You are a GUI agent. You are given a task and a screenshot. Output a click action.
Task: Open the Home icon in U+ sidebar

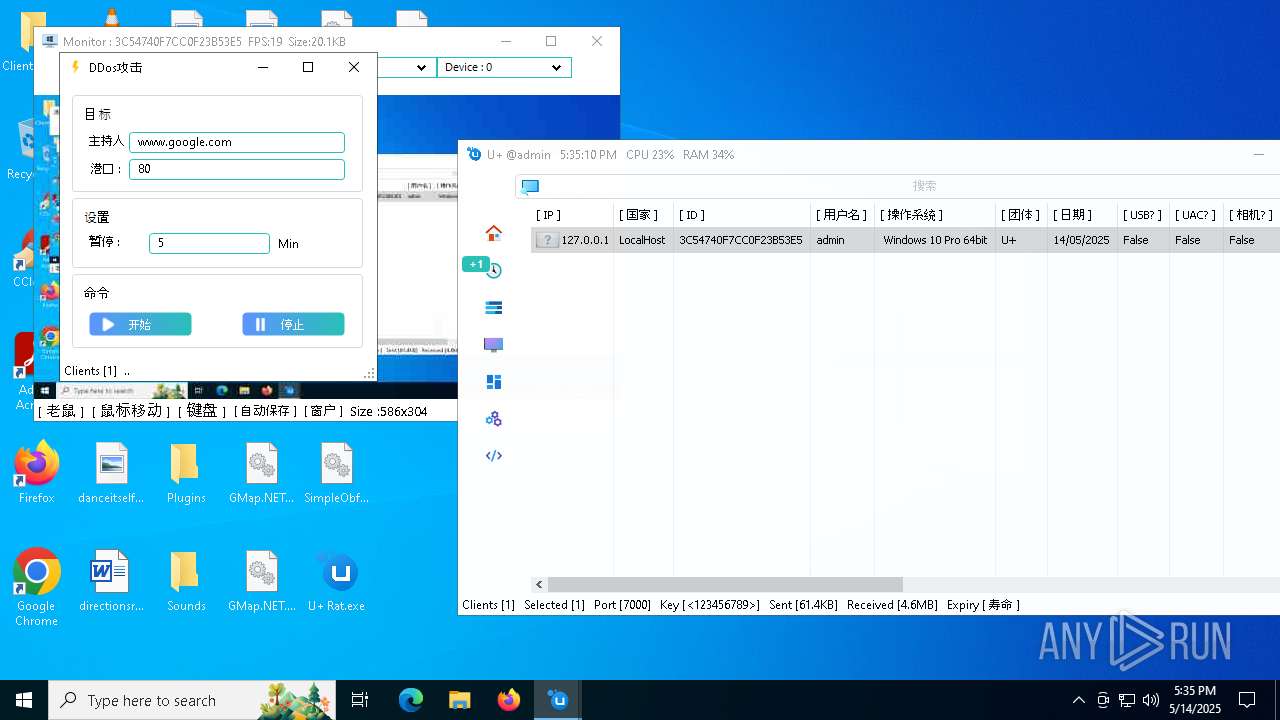coord(493,233)
